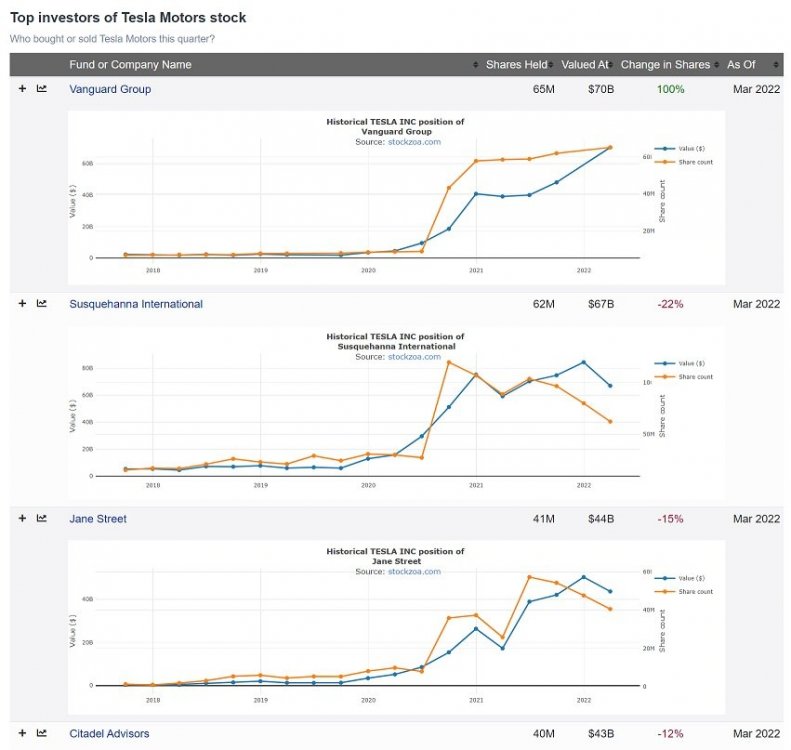The image size is (791, 750).
Task: Open the Vanguard Group link
Action: coord(110,89)
